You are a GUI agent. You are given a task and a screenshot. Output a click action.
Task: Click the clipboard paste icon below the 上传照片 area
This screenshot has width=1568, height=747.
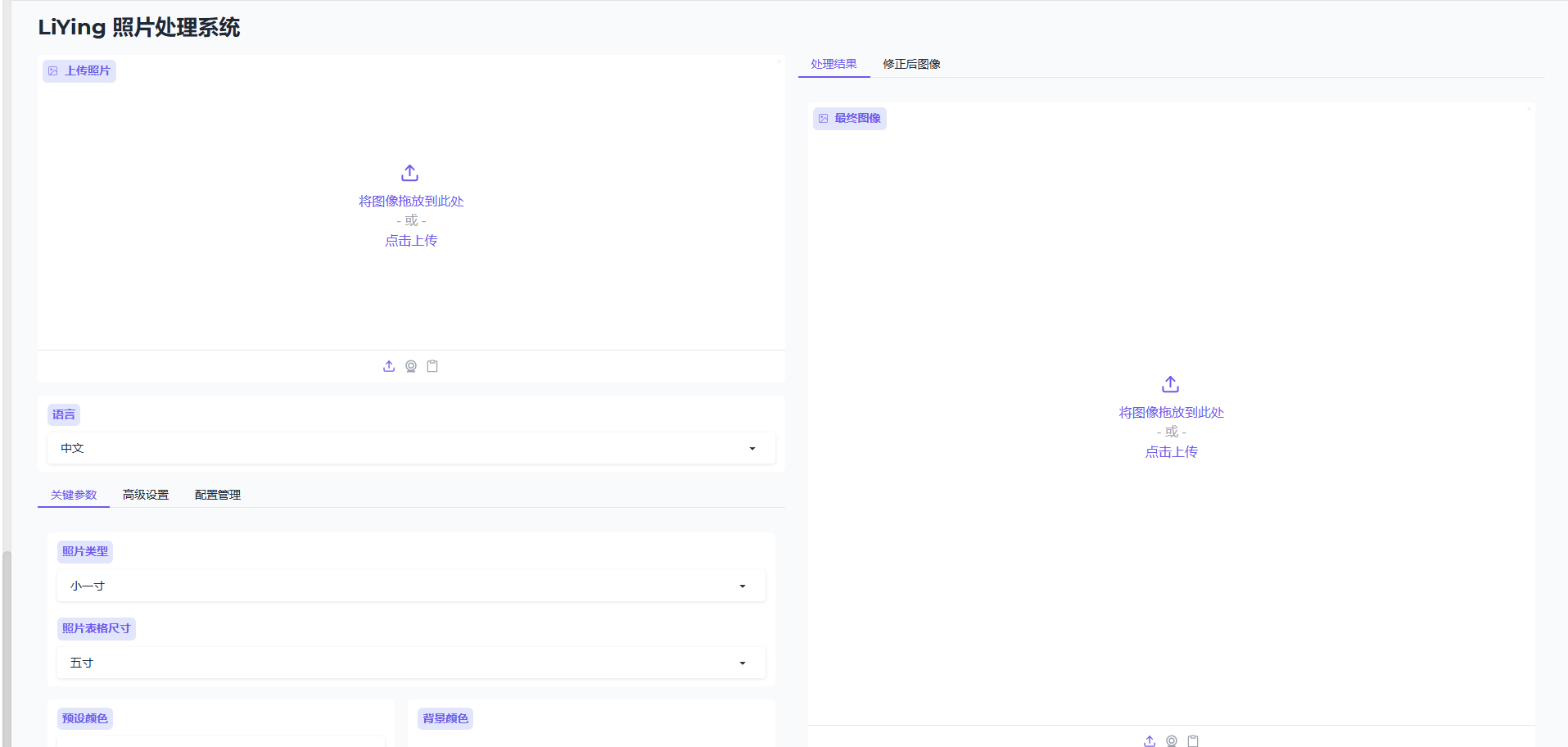pos(432,366)
